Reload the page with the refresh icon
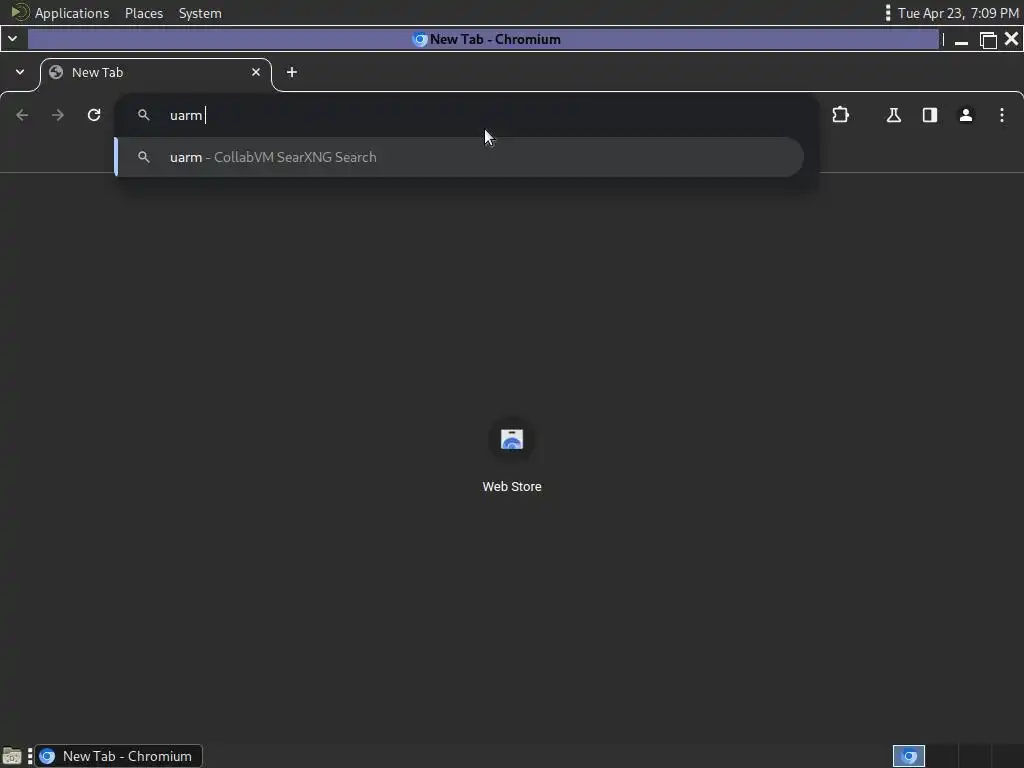Image resolution: width=1024 pixels, height=768 pixels. click(94, 115)
